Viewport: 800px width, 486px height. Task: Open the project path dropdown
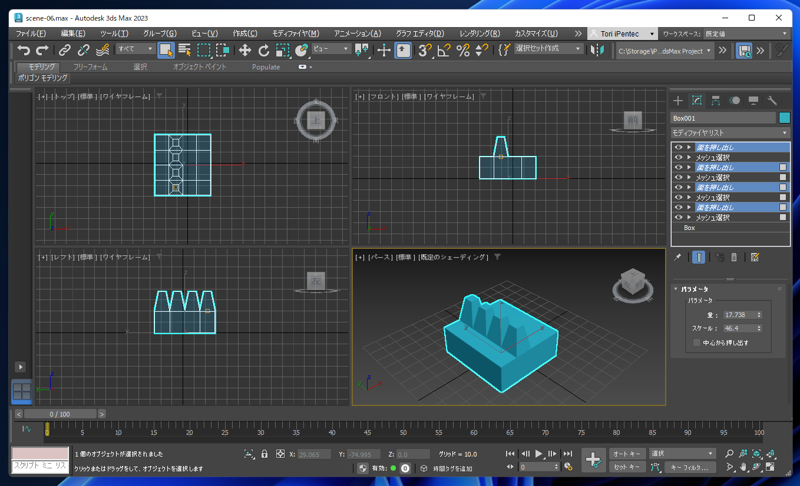(x=664, y=51)
